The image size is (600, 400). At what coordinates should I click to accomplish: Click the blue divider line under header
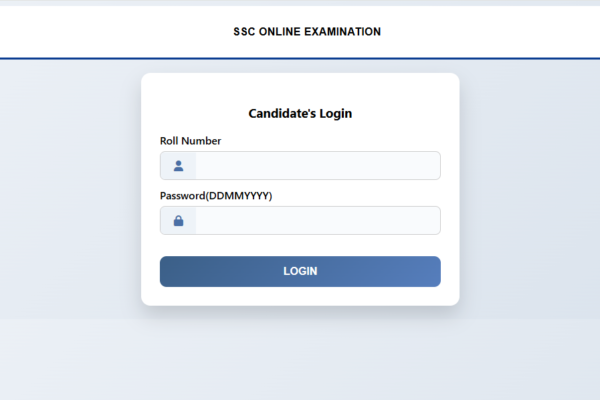(x=300, y=58)
